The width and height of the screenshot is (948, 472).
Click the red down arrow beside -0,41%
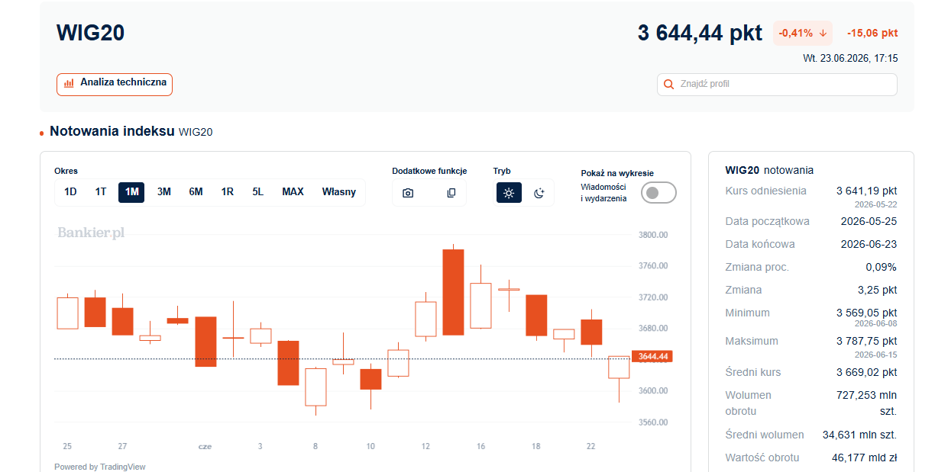click(x=822, y=33)
